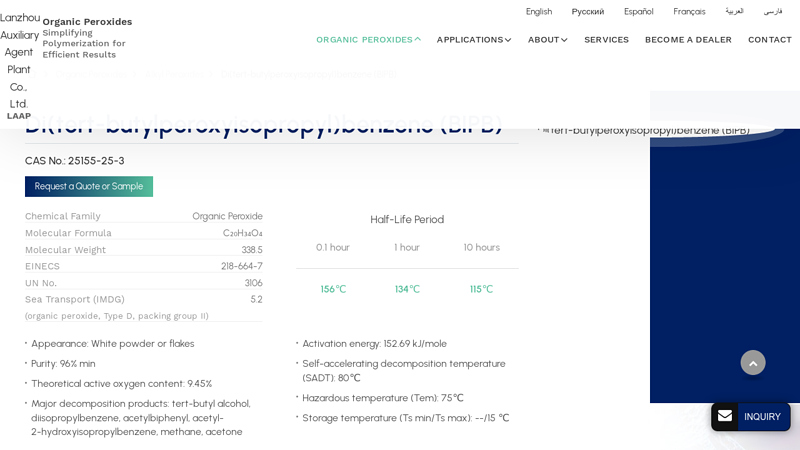Screen dimensions: 800x450
Task: Click the Storage temperature line
Action: (406, 418)
